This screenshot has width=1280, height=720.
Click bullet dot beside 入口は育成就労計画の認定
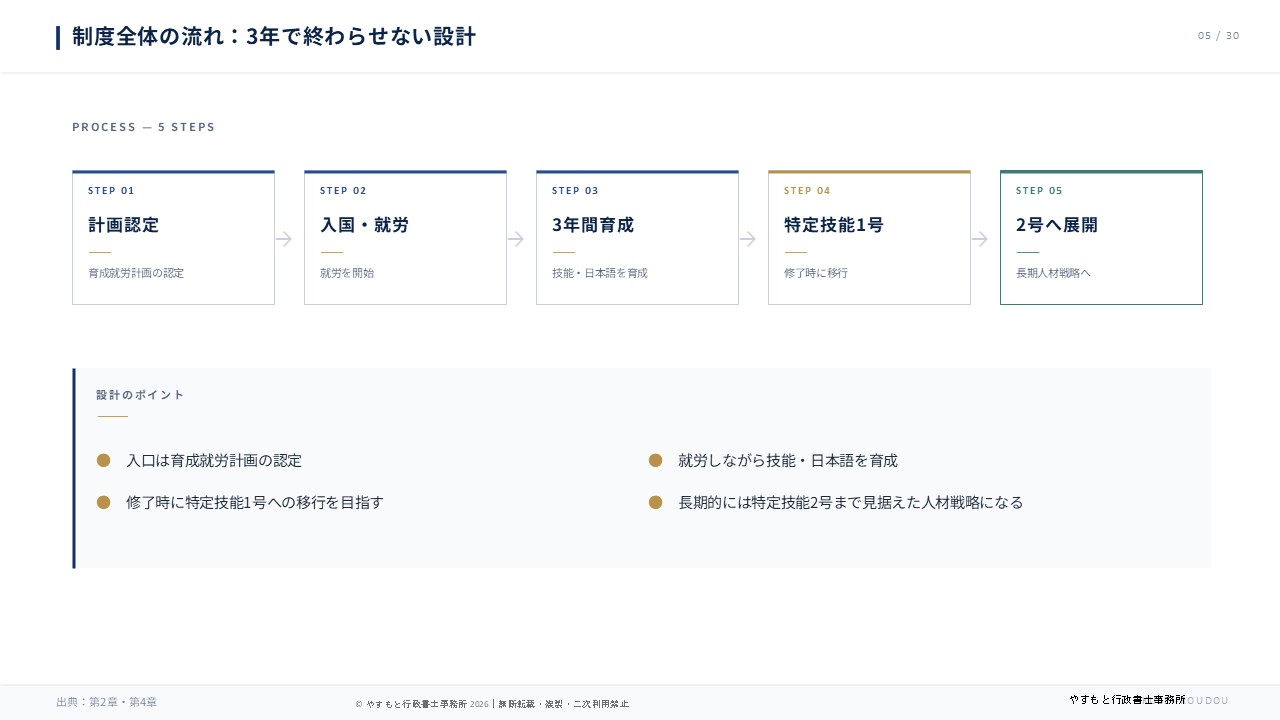(x=103, y=460)
